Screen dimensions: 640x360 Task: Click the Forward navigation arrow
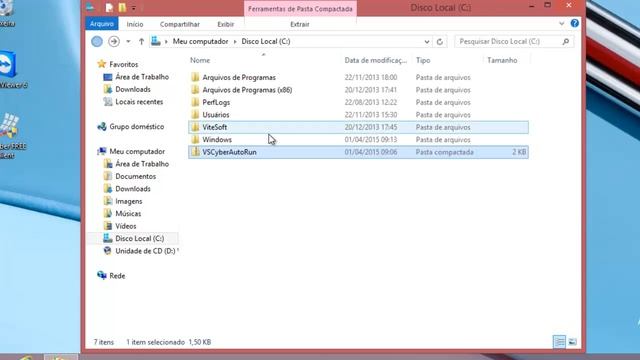(114, 41)
